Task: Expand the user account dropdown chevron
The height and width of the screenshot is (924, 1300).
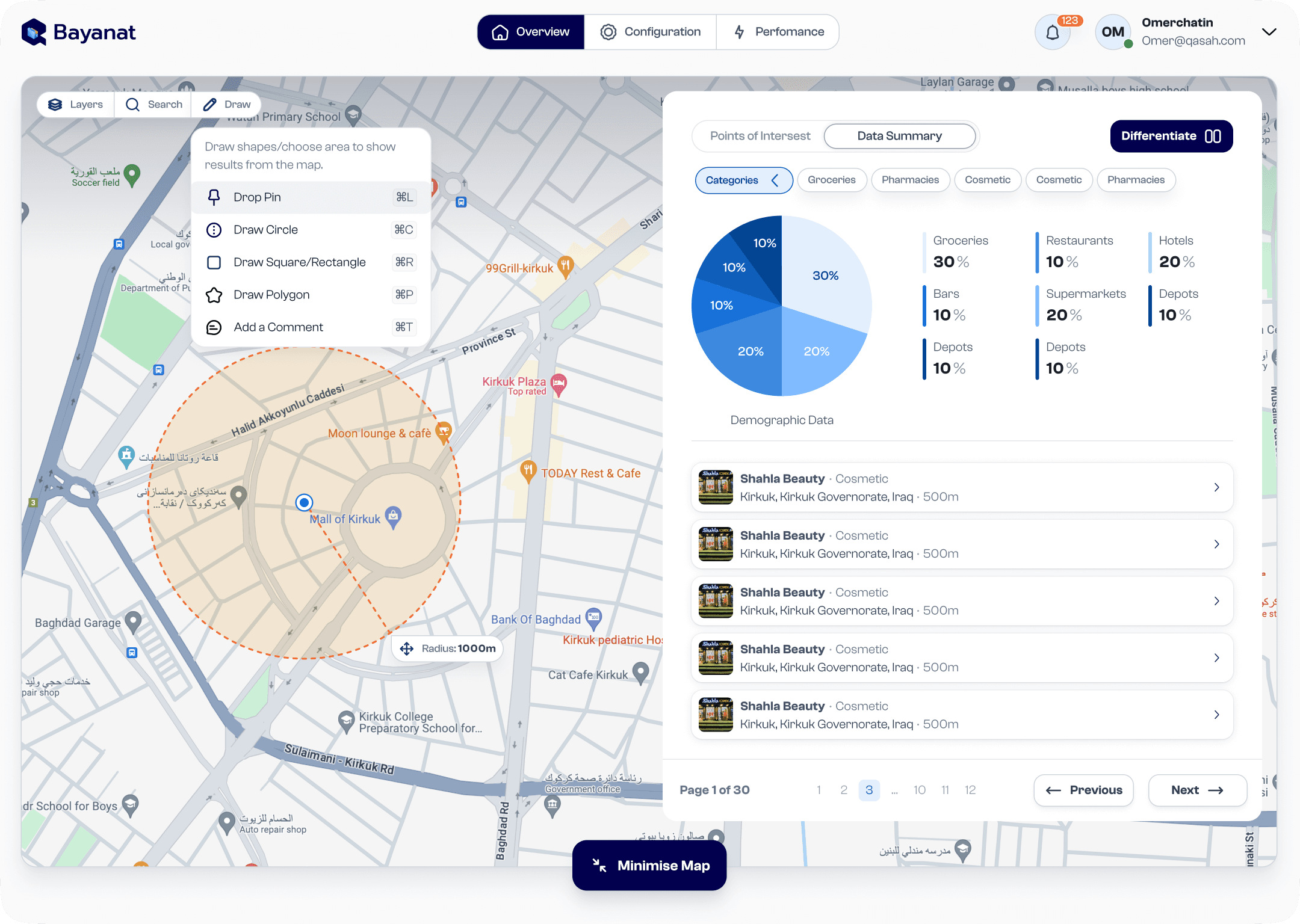Action: click(1269, 32)
